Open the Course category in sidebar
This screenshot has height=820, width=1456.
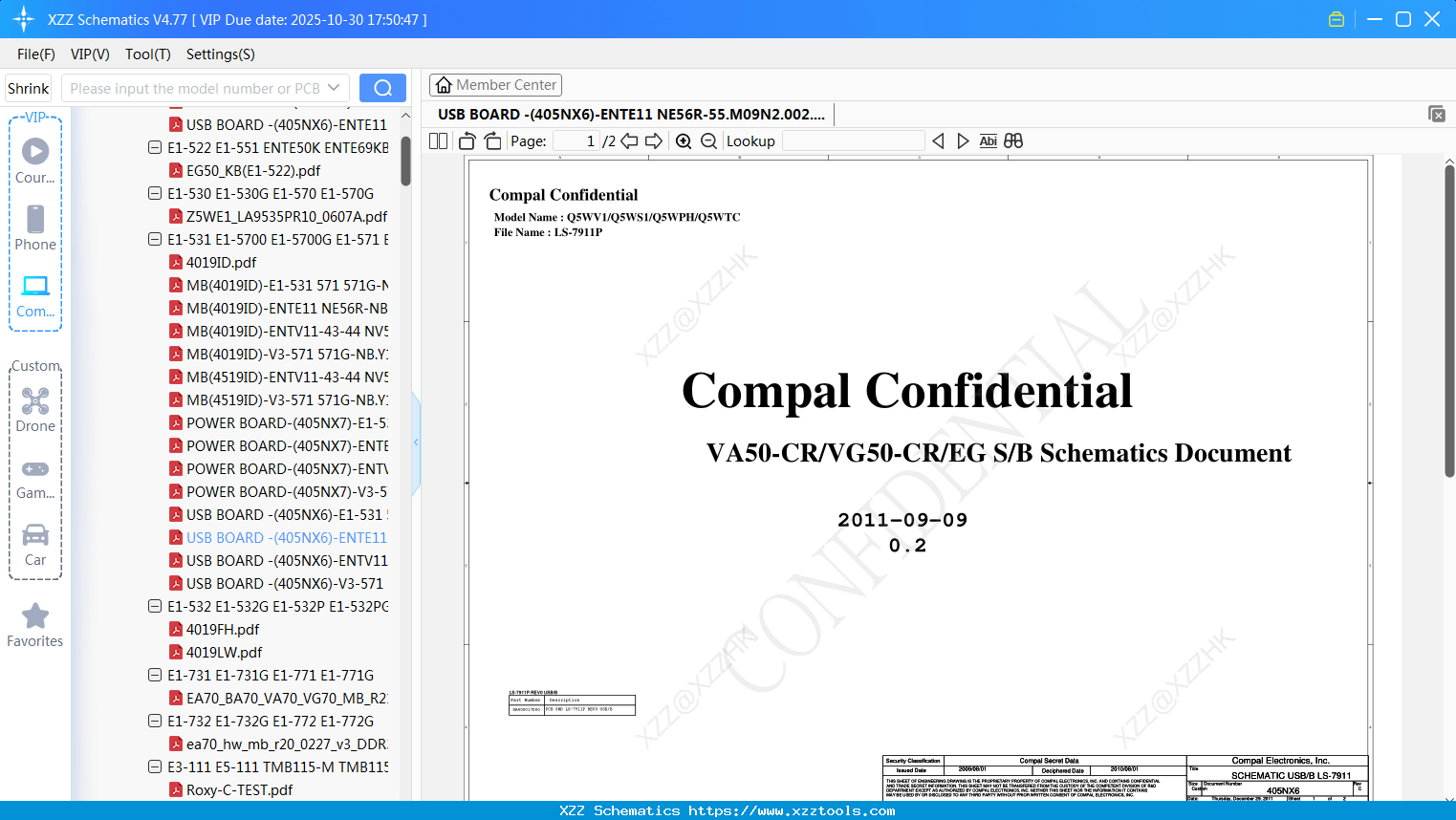35,162
